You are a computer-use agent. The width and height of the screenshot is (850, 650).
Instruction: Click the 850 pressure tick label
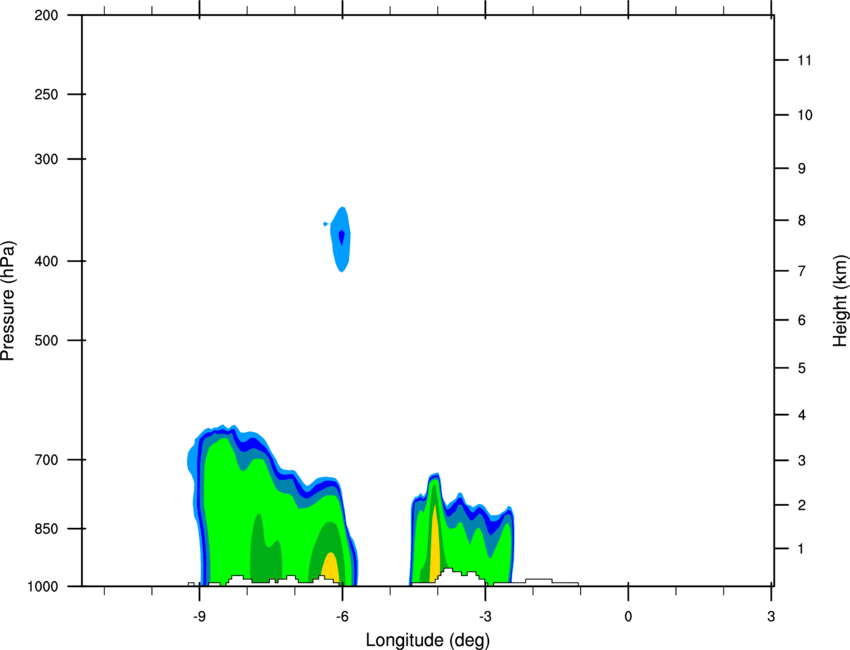click(46, 529)
